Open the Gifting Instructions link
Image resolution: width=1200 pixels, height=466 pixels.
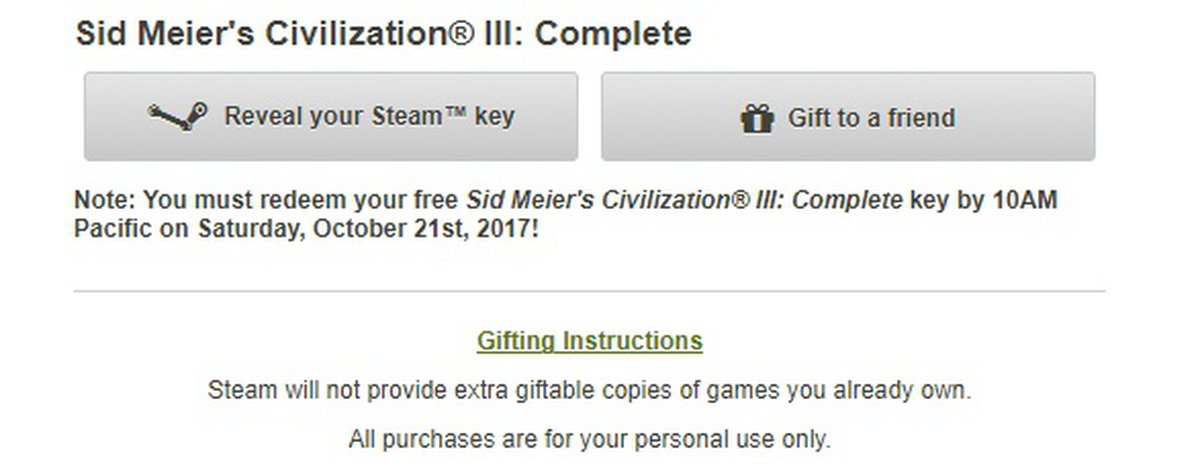(589, 341)
